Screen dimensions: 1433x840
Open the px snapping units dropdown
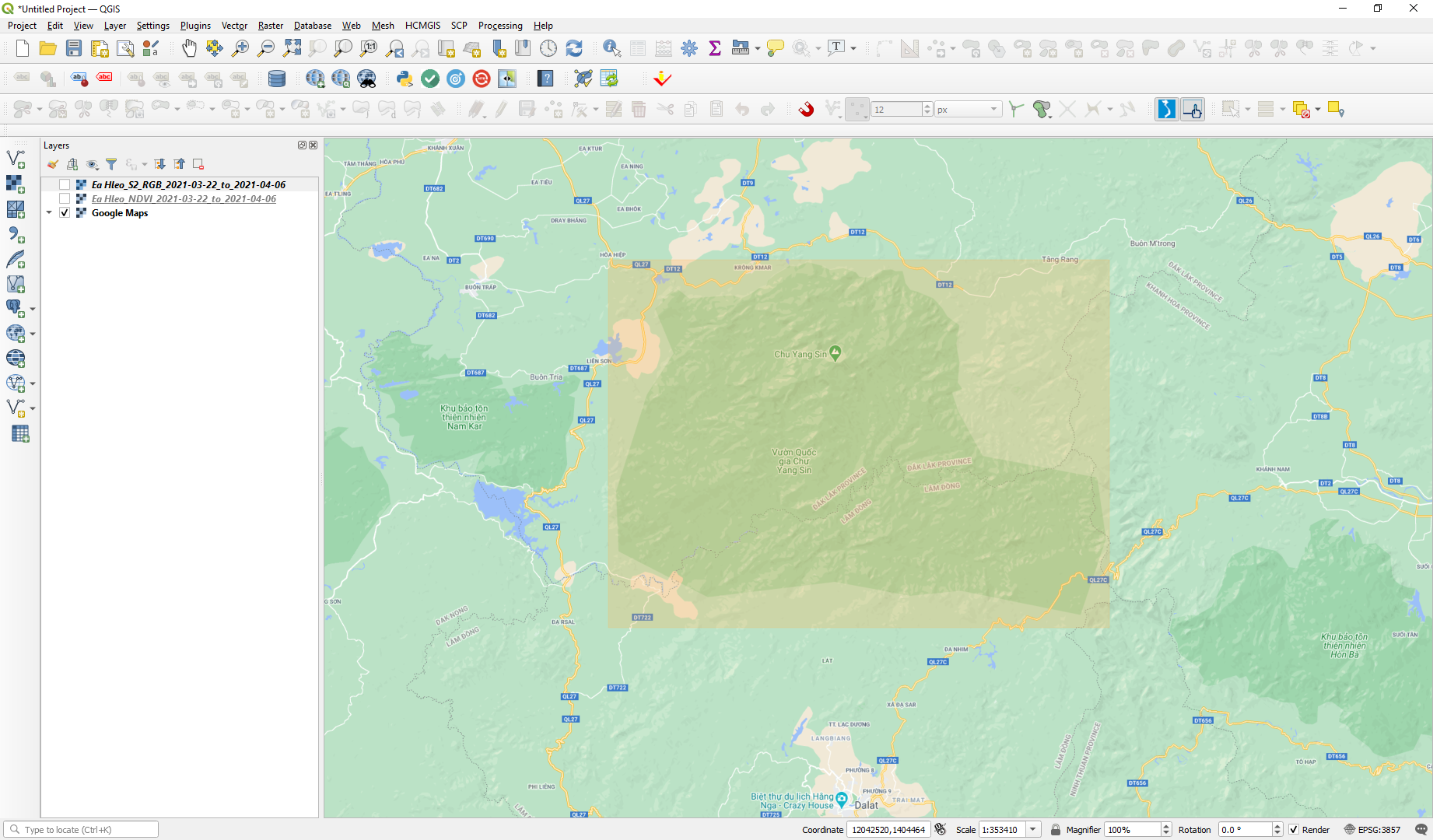click(994, 110)
